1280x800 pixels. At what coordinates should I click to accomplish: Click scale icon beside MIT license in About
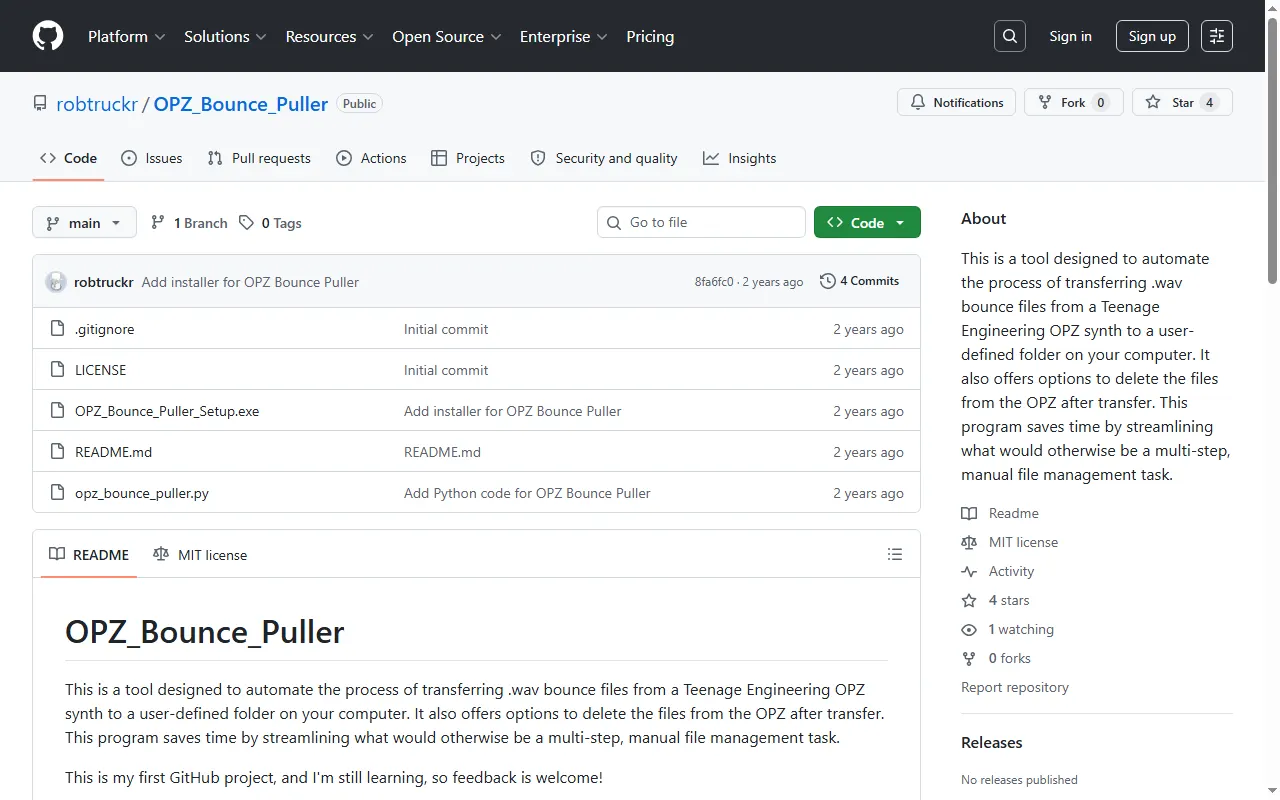969,542
